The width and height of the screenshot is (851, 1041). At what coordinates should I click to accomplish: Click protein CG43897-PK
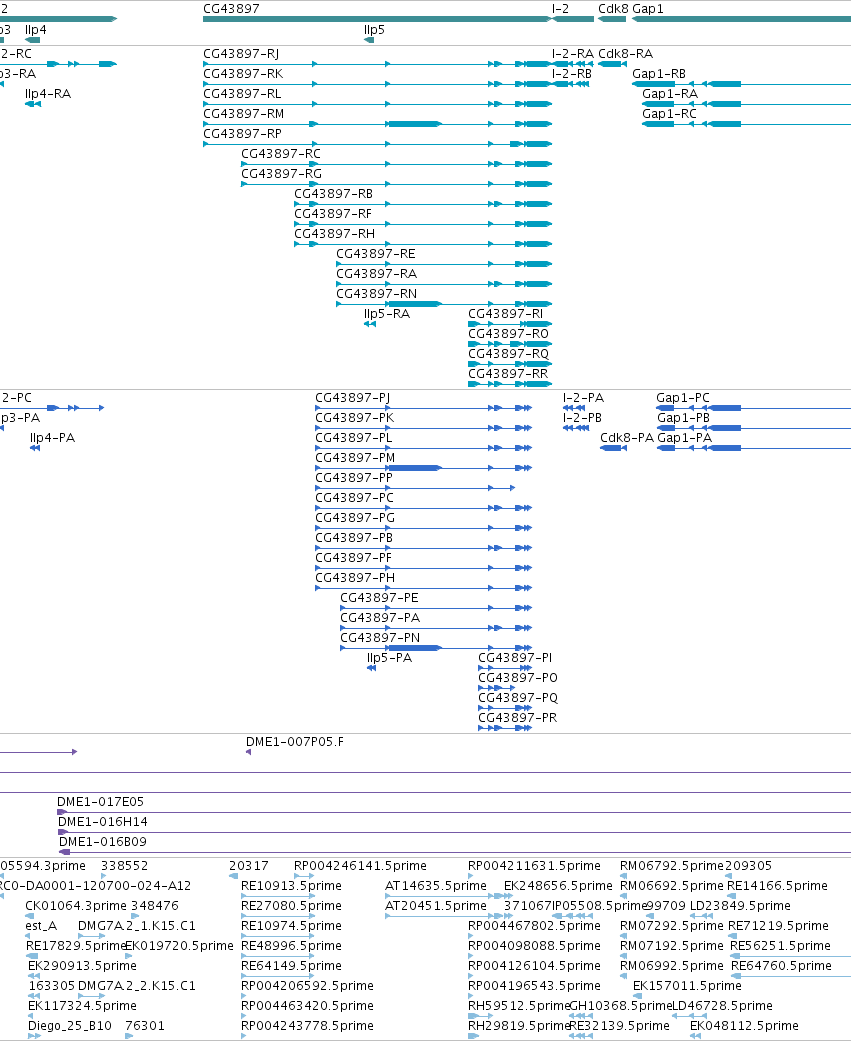pyautogui.click(x=354, y=418)
